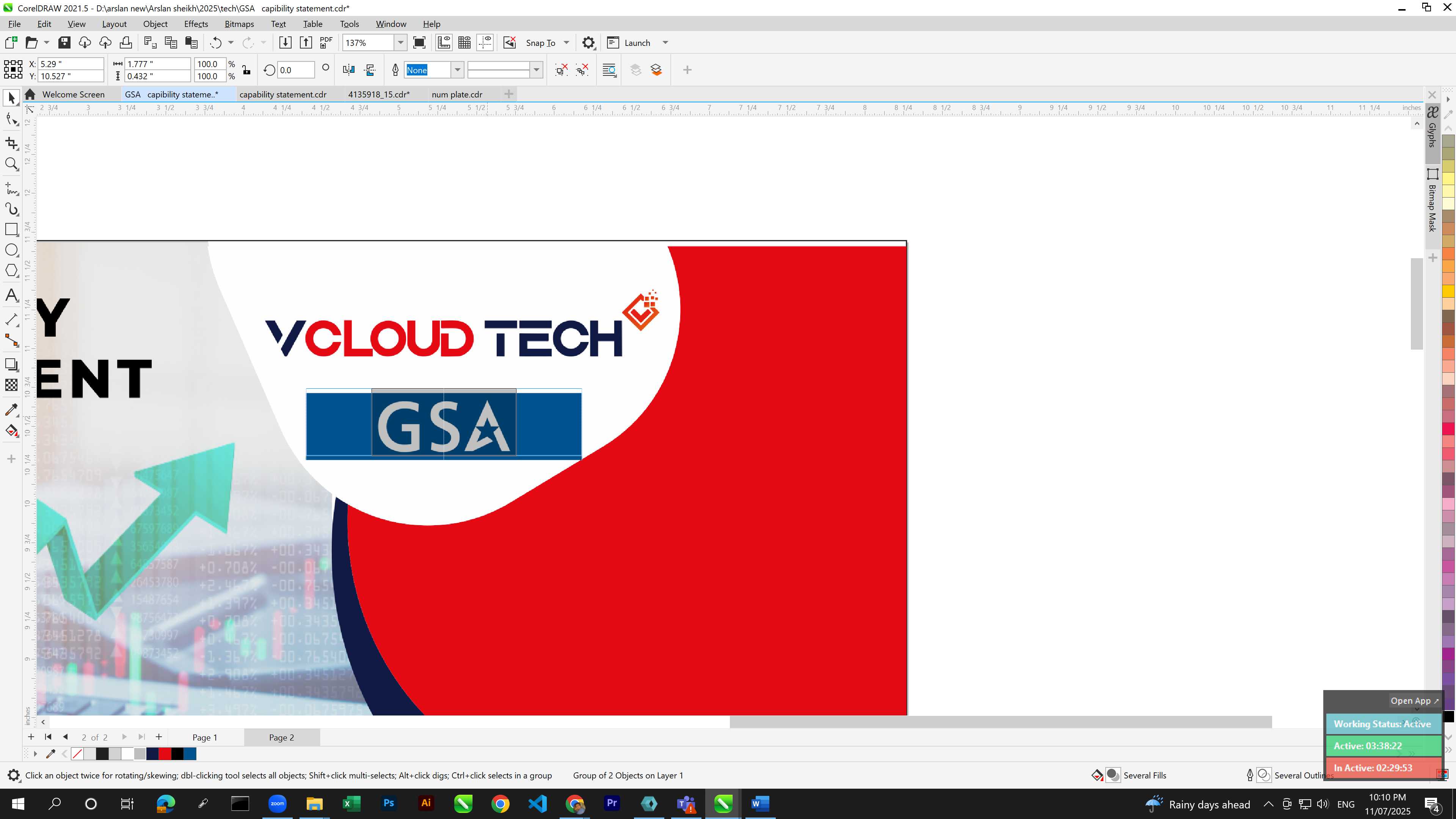Image resolution: width=1456 pixels, height=819 pixels.
Task: Select the Crop tool
Action: pyautogui.click(x=11, y=143)
